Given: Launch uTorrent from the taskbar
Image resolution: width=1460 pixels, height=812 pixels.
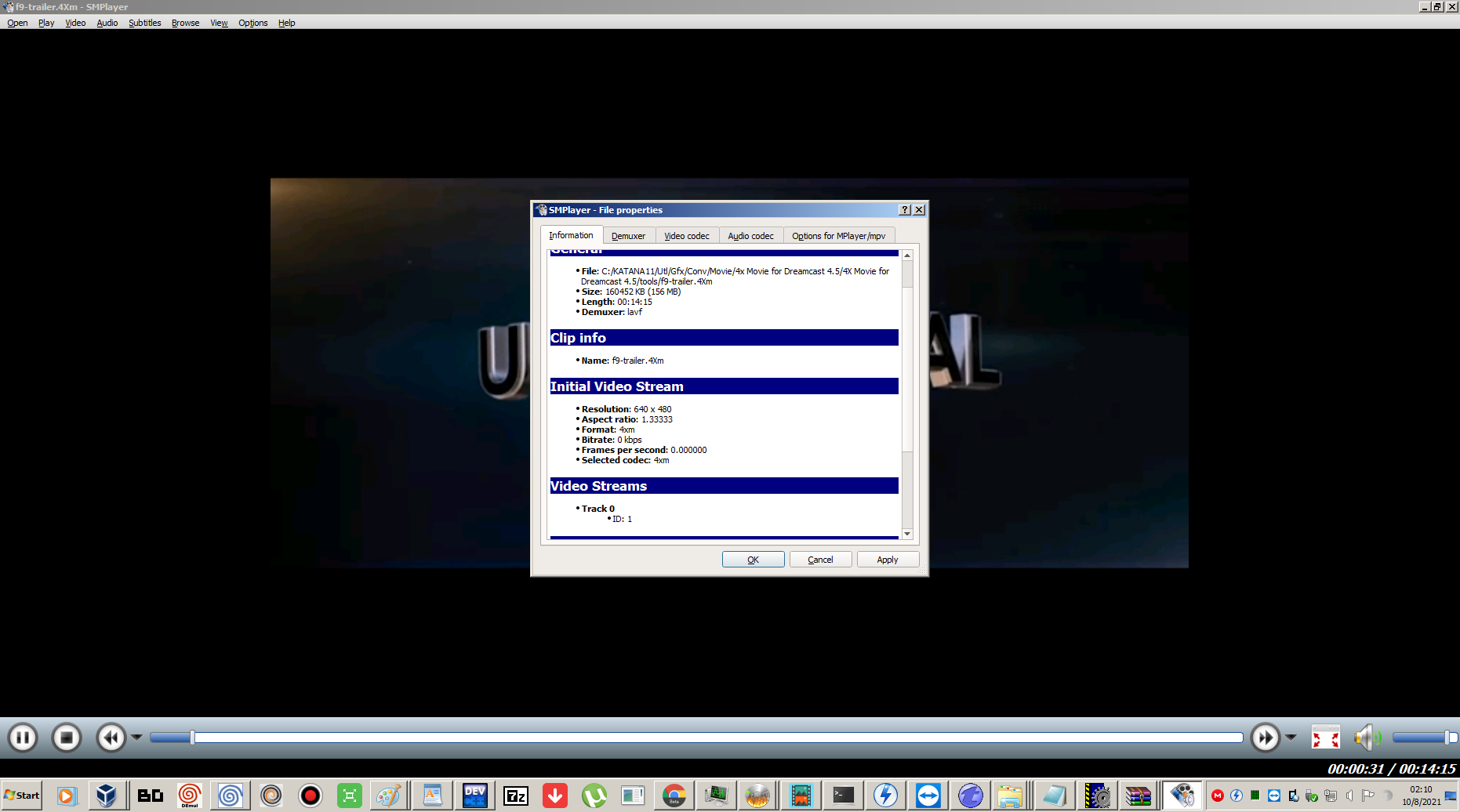Looking at the screenshot, I should (594, 796).
